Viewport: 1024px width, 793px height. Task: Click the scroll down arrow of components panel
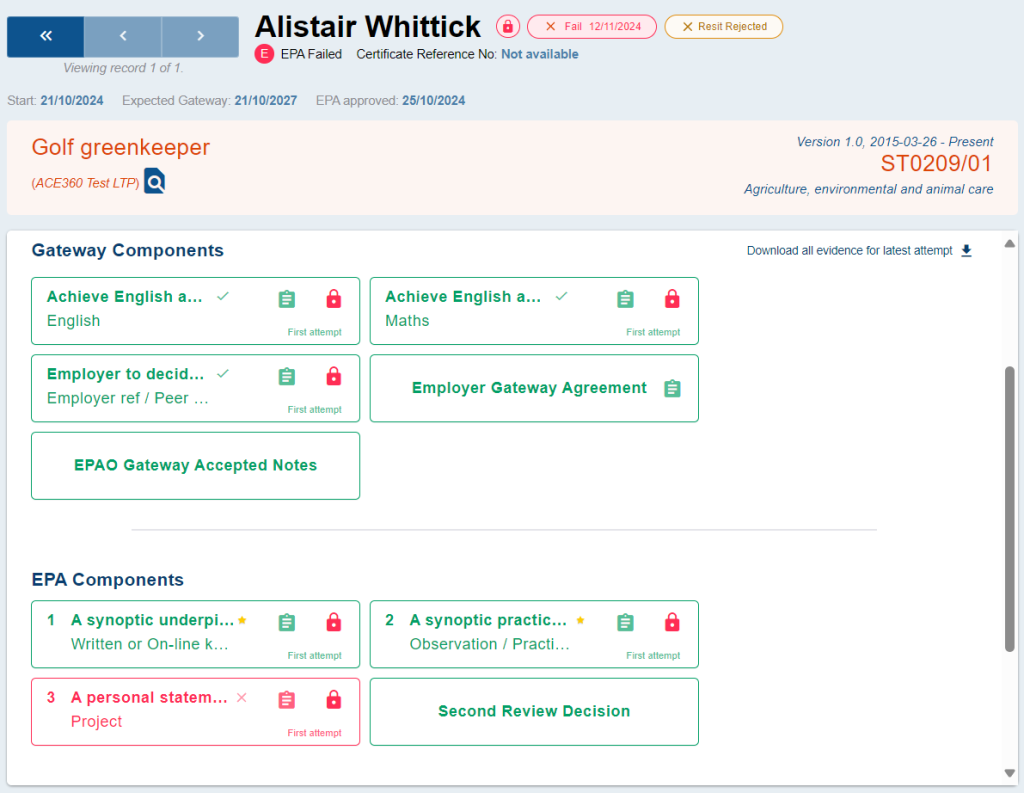(1009, 772)
